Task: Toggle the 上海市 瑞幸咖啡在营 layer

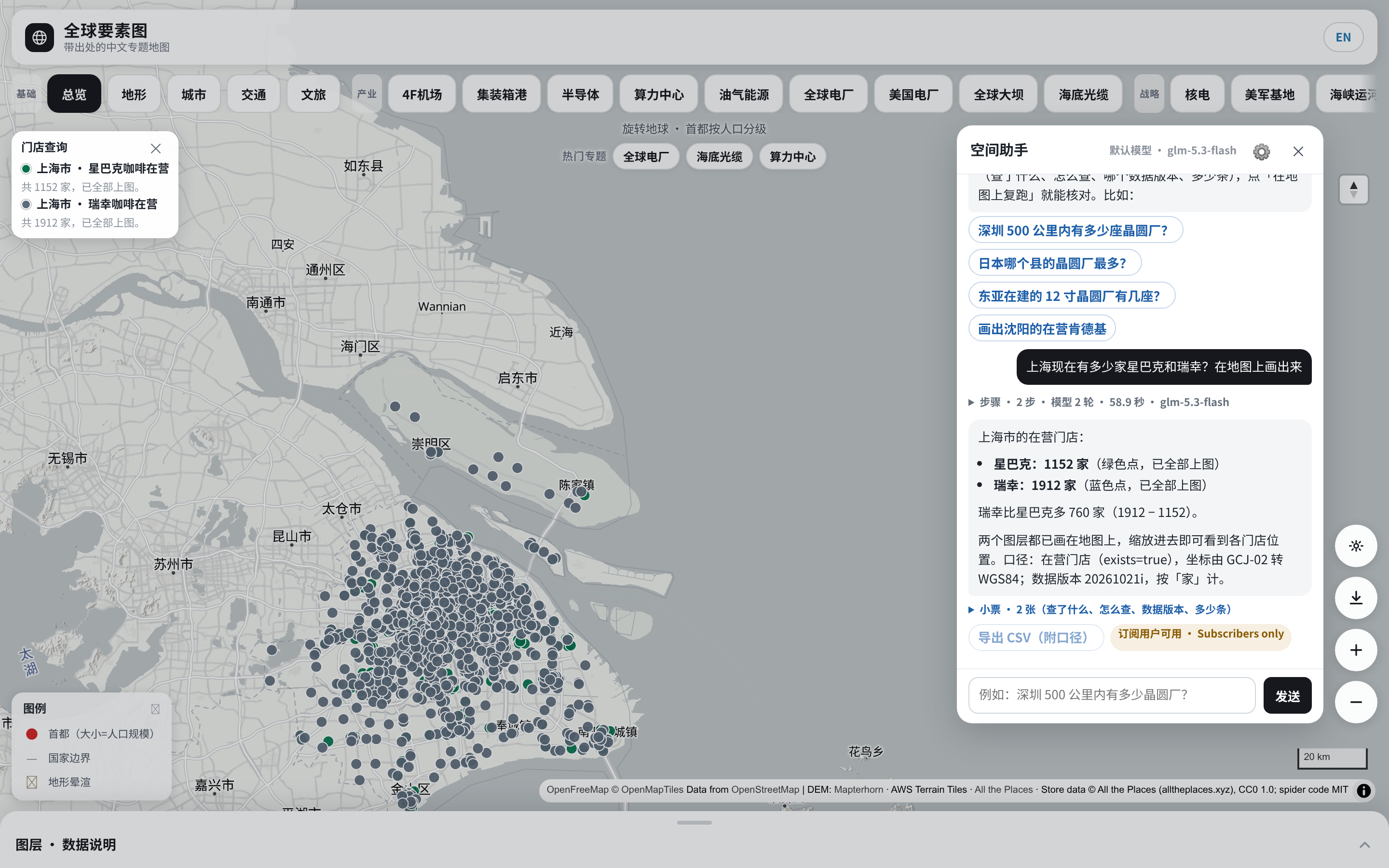Action: [89, 204]
